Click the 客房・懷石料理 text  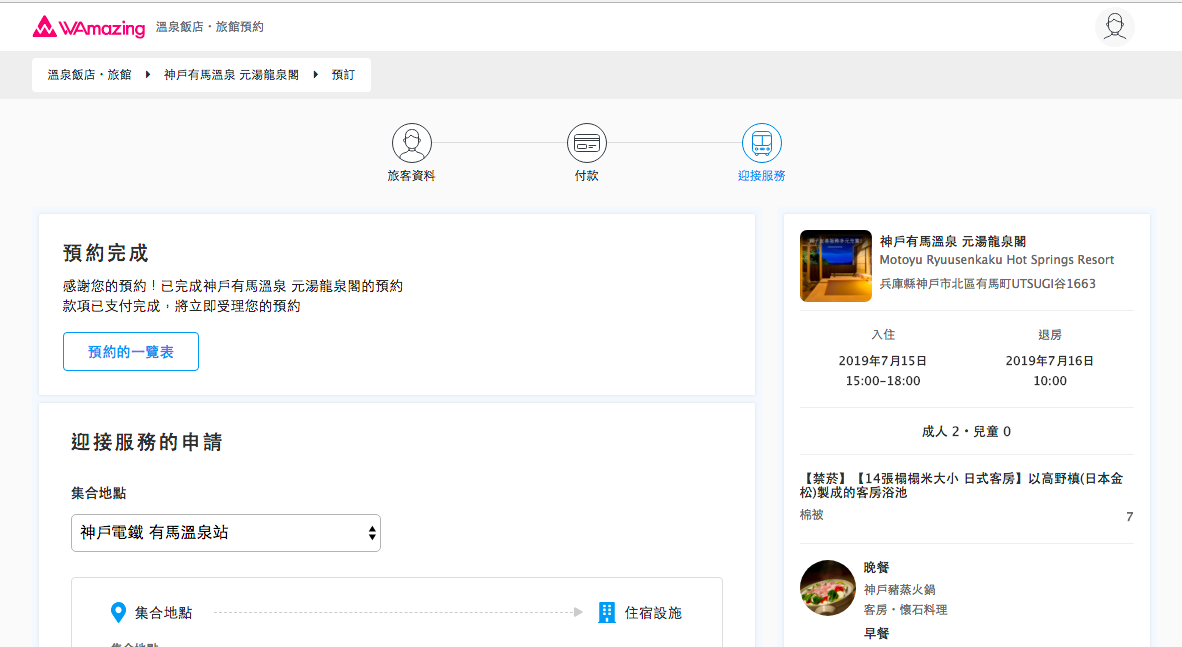905,610
